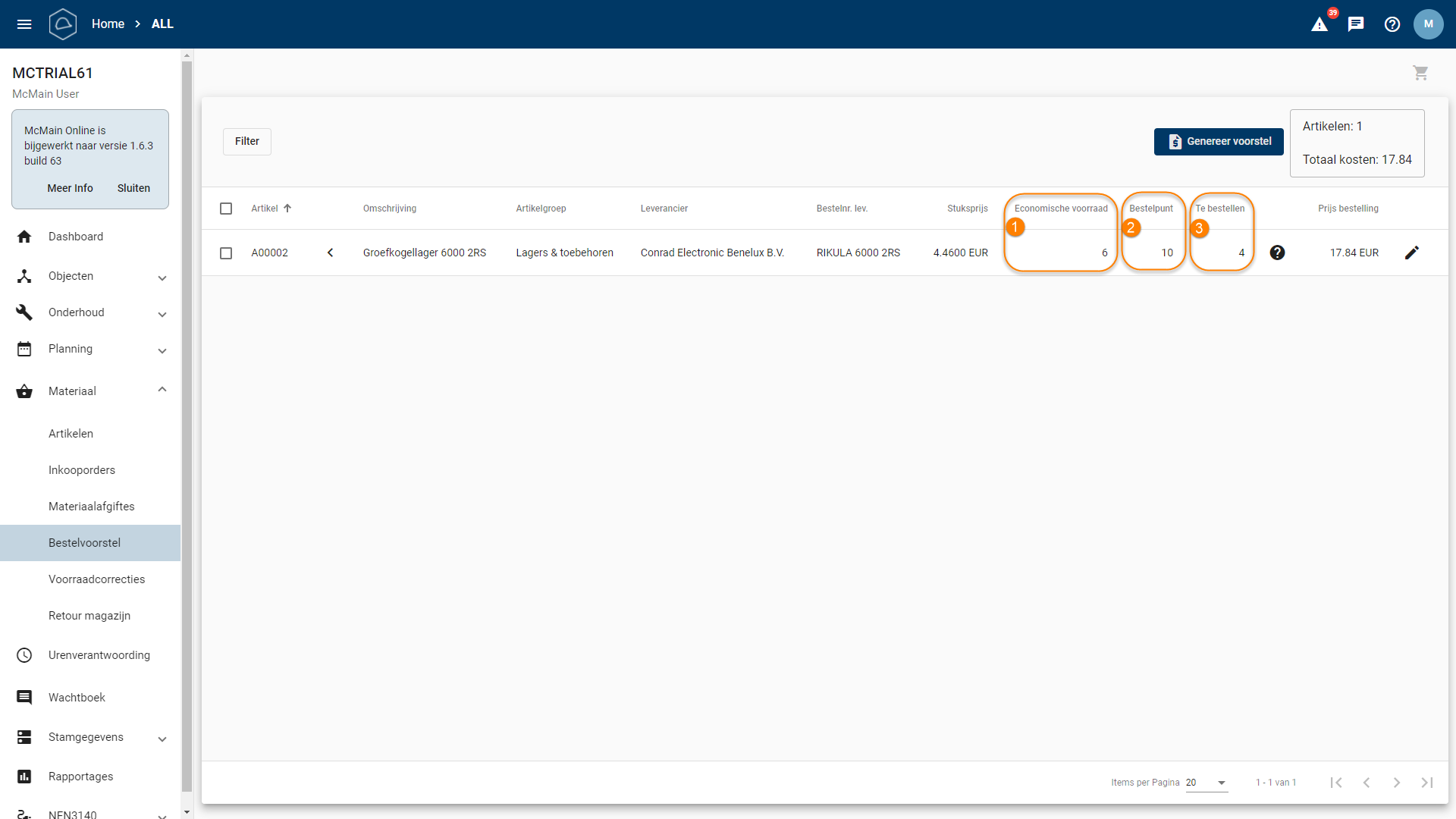The width and height of the screenshot is (1456, 819).
Task: Click the question mark info icon in row
Action: (1277, 253)
